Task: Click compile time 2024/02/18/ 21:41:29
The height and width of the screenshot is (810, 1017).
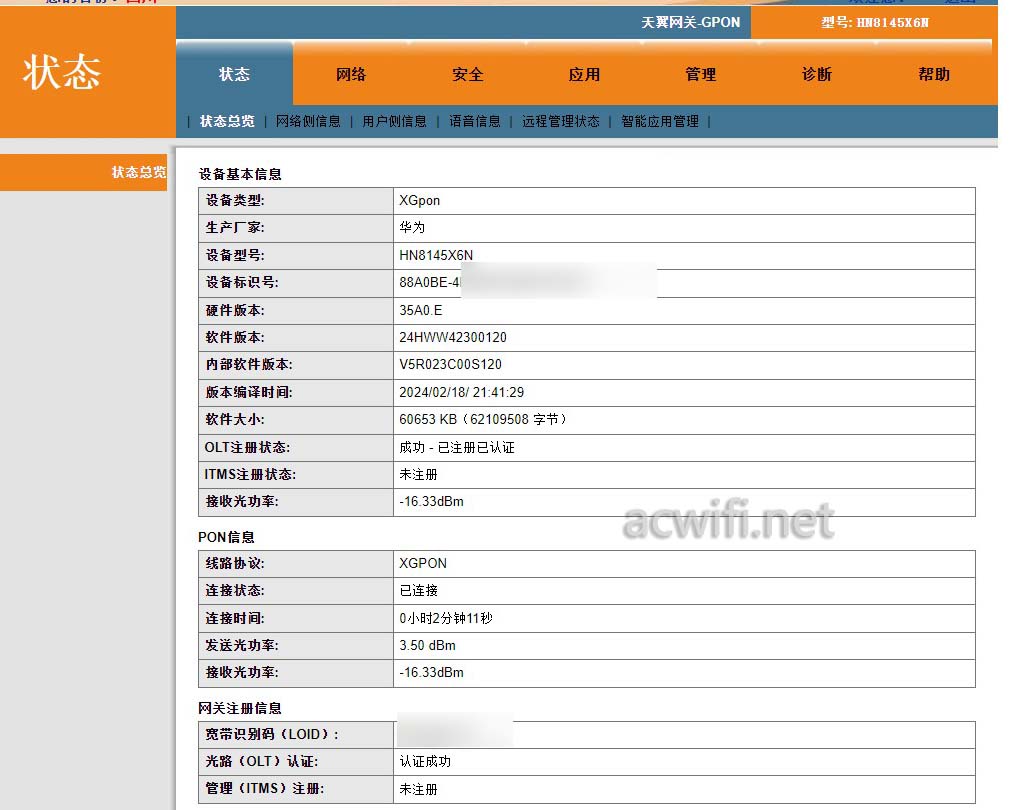Action: click(x=462, y=392)
